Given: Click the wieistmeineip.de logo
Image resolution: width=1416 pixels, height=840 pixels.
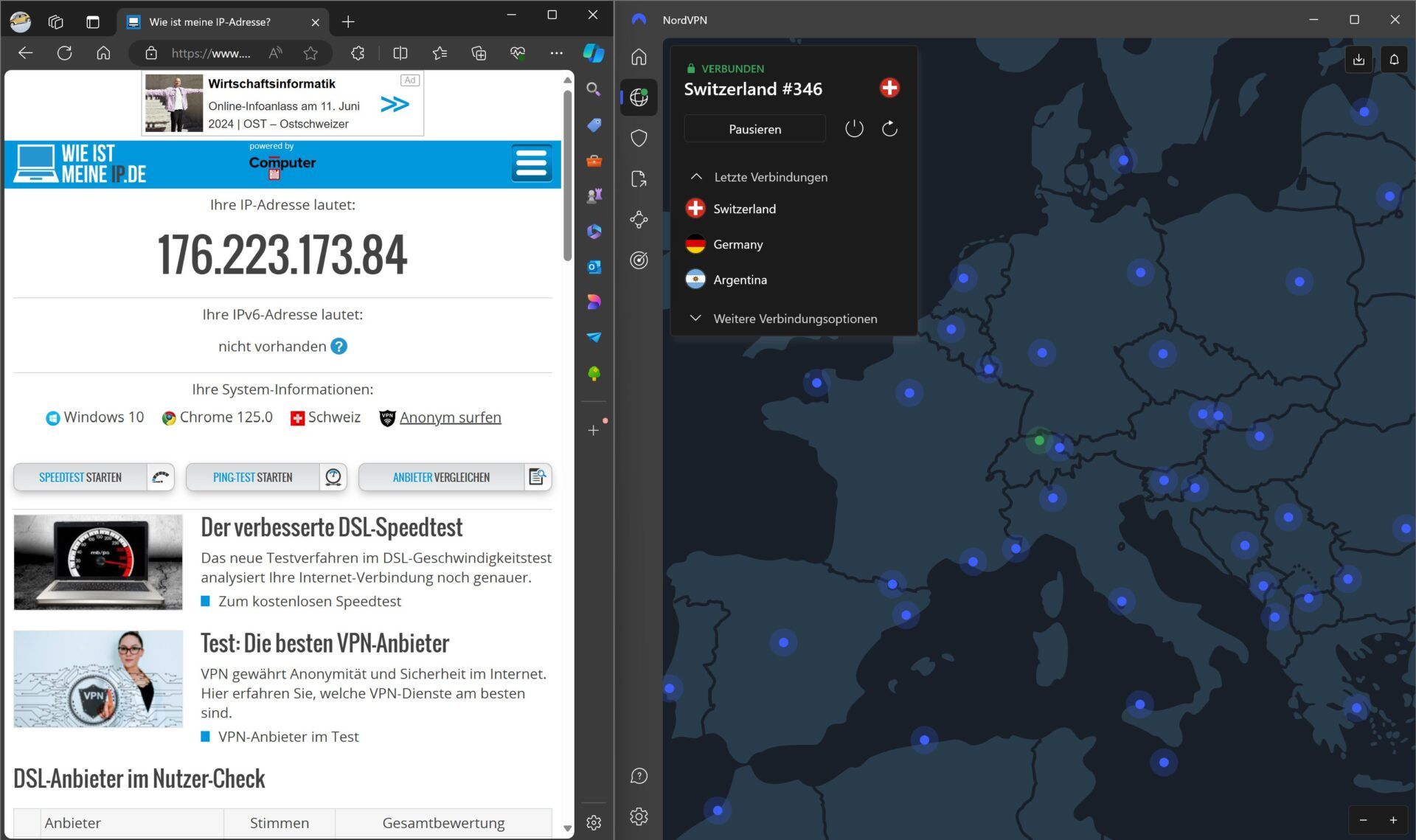Looking at the screenshot, I should click(80, 164).
